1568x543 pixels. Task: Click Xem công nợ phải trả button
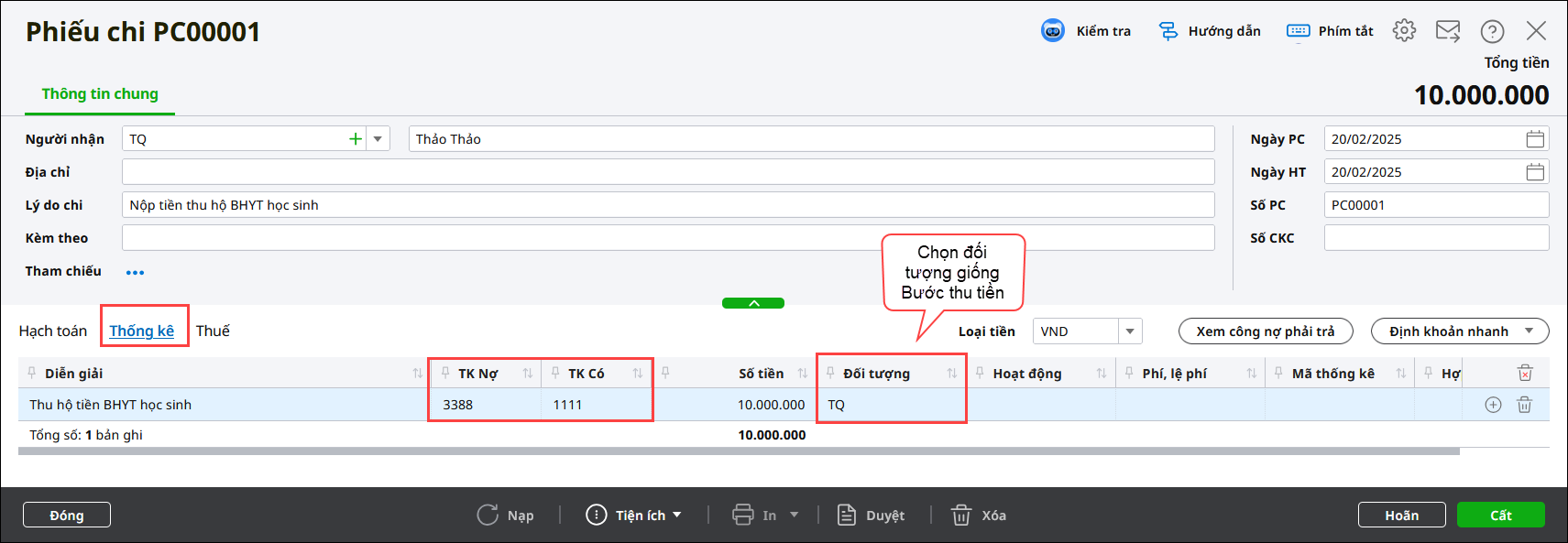1266,331
